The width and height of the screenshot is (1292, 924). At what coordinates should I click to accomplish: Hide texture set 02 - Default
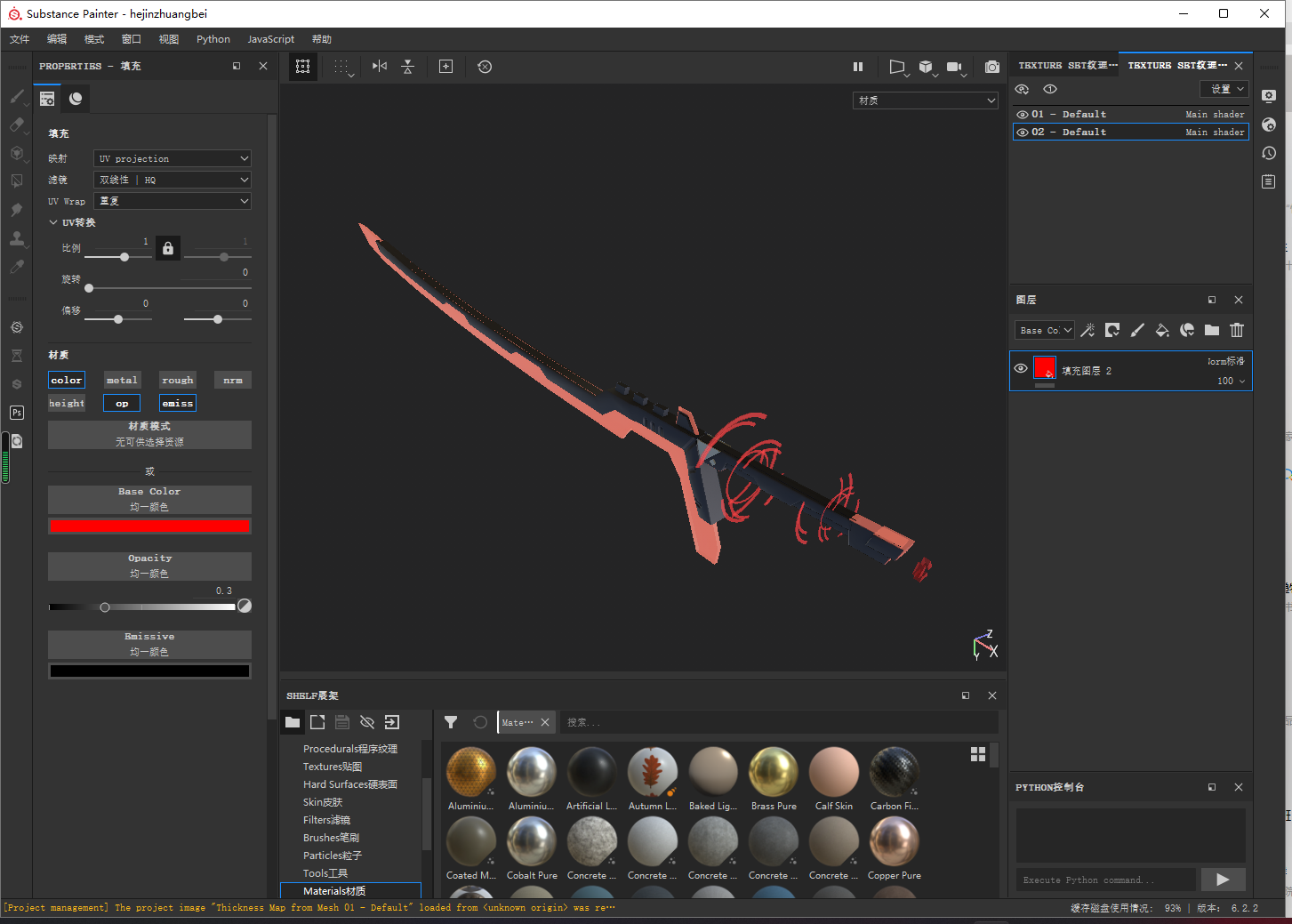click(1023, 132)
